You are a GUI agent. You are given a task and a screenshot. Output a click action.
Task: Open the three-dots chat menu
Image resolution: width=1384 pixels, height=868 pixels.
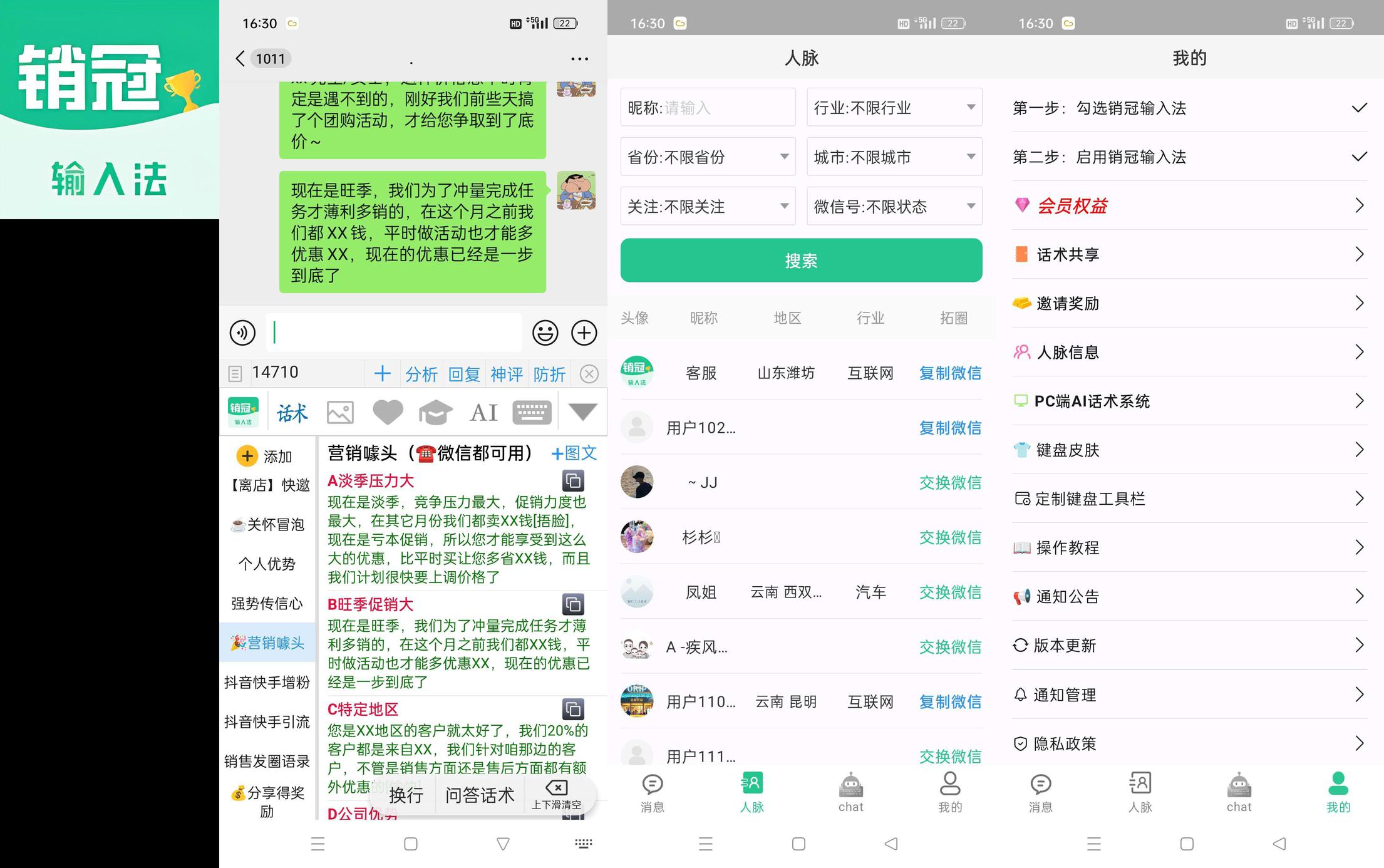(579, 59)
